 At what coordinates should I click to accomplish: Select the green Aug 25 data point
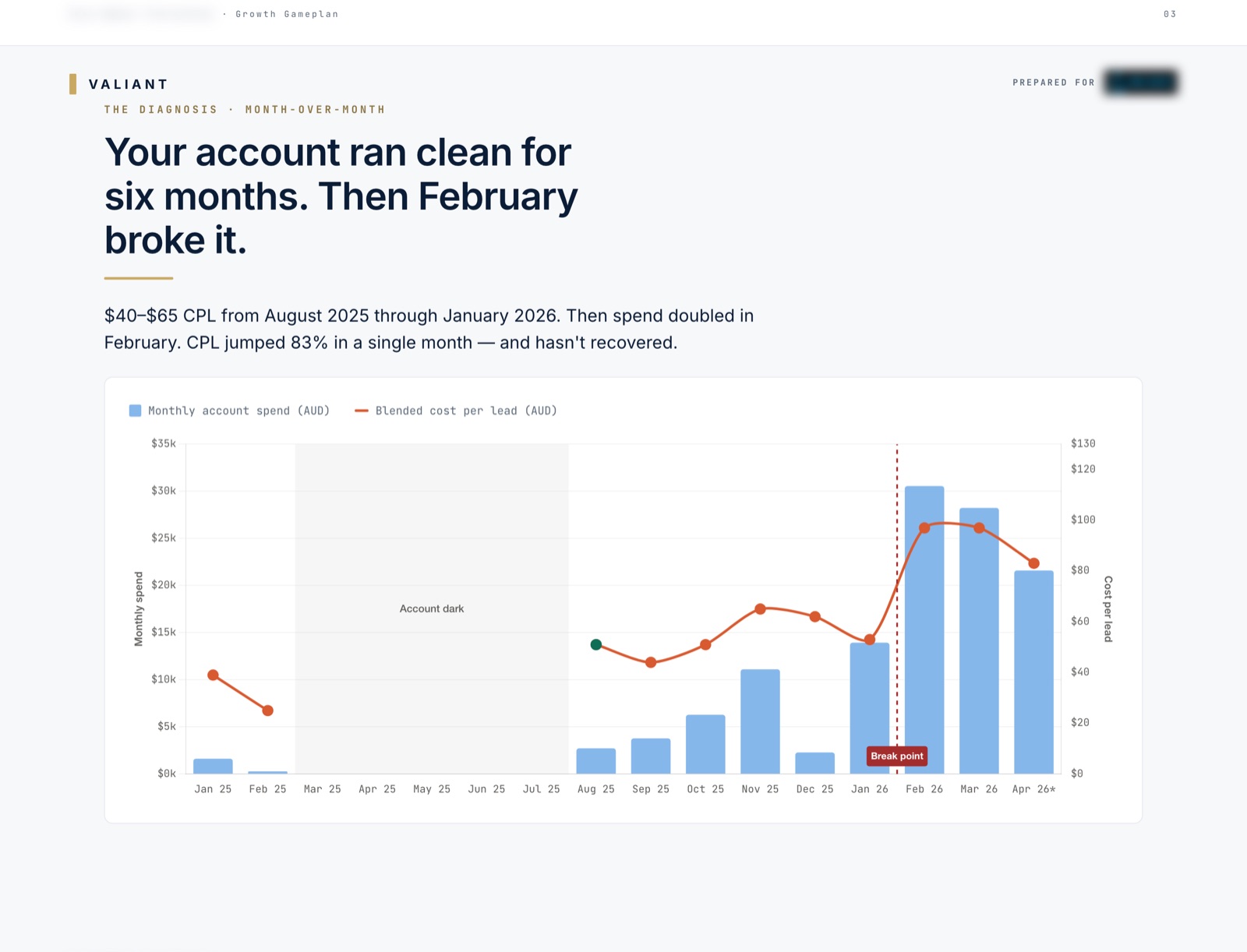(x=596, y=644)
